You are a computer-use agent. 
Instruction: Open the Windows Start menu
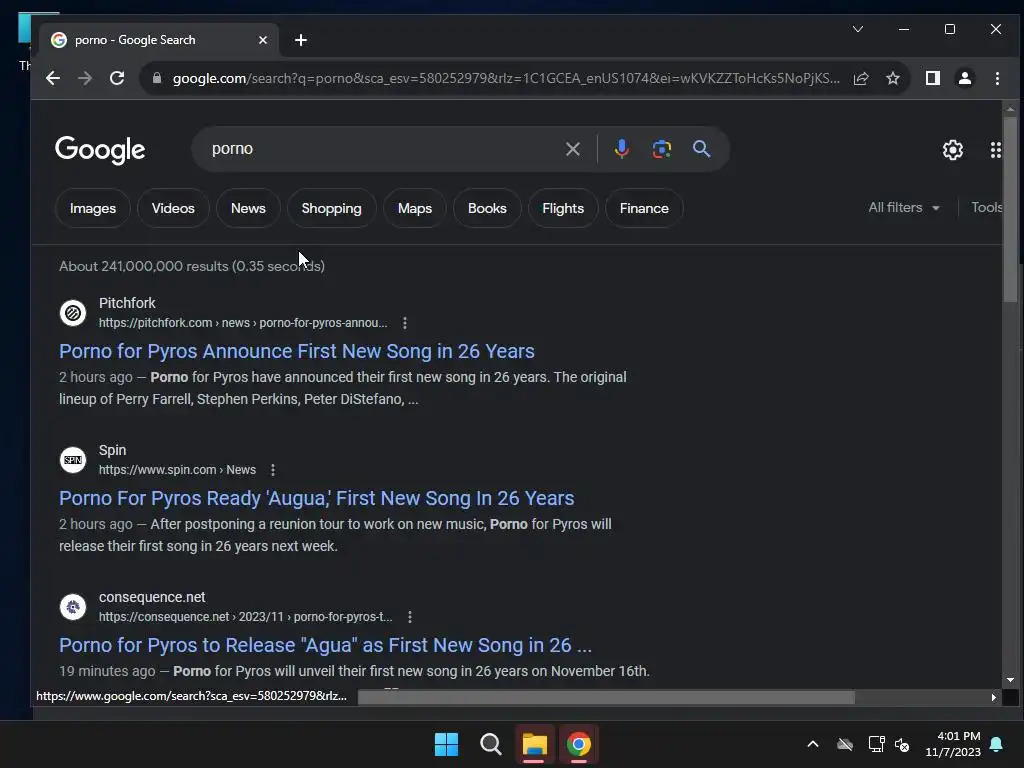tap(447, 744)
